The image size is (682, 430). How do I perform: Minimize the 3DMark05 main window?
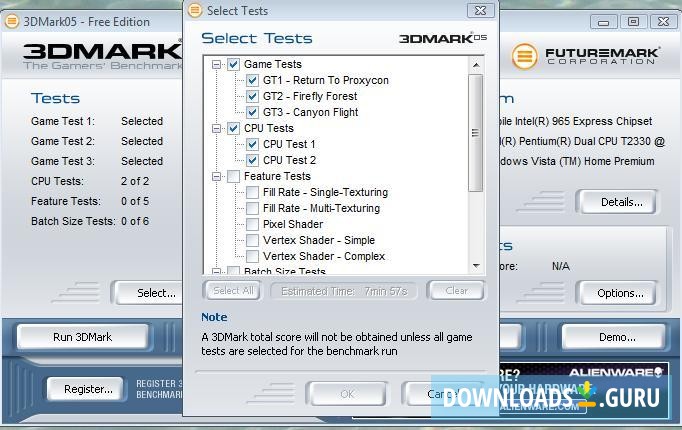[603, 22]
